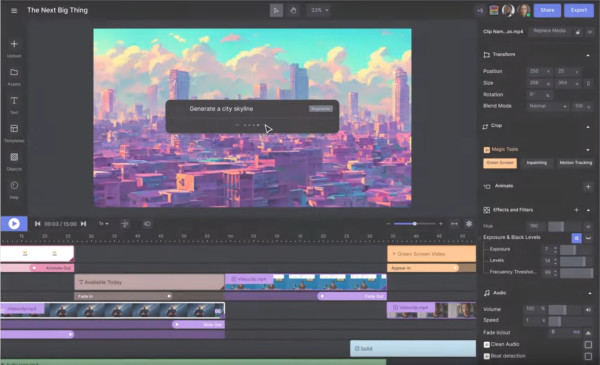Click the Export button
Viewport: 600px width, 365px height.
[x=578, y=10]
